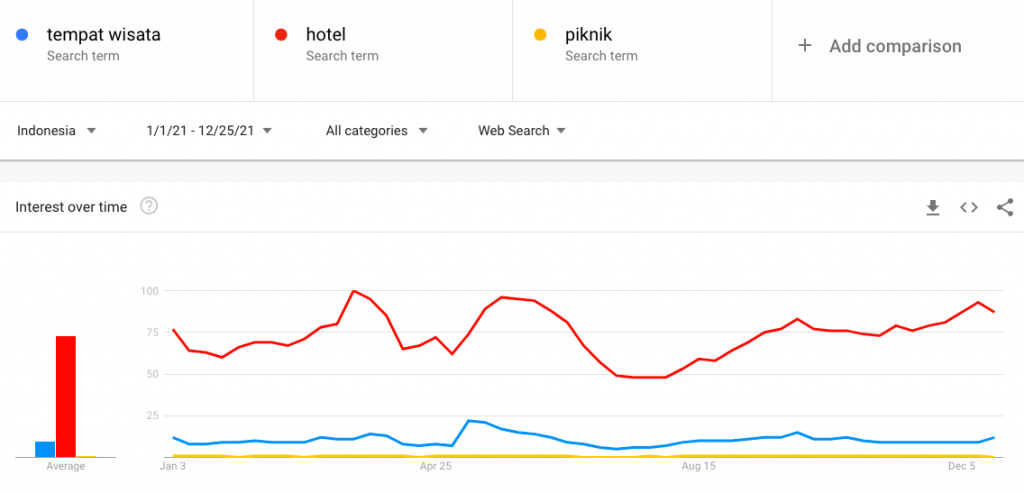This screenshot has height=493, width=1024.
Task: Edit the tempat wisata search term
Action: point(104,35)
